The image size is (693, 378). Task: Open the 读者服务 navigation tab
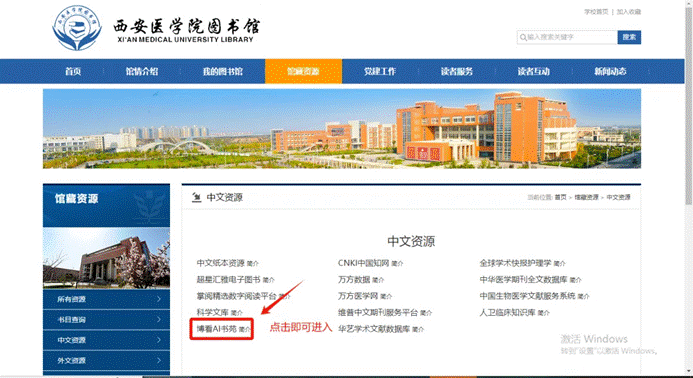pyautogui.click(x=457, y=71)
